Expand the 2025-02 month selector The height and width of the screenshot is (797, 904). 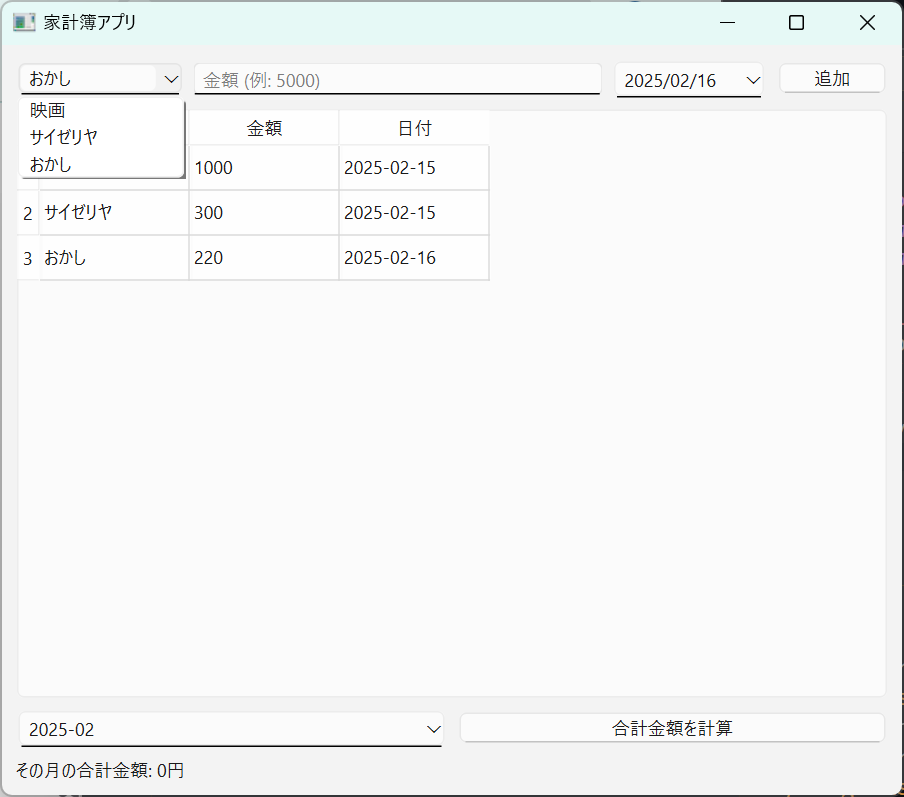433,729
